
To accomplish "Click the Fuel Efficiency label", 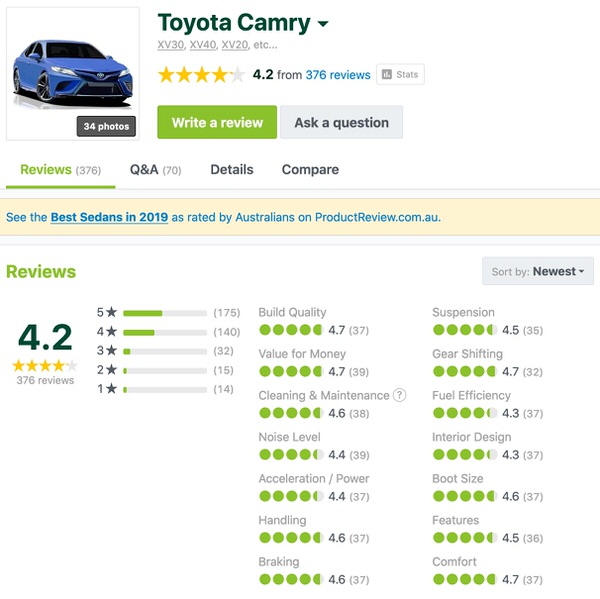I will click(471, 395).
